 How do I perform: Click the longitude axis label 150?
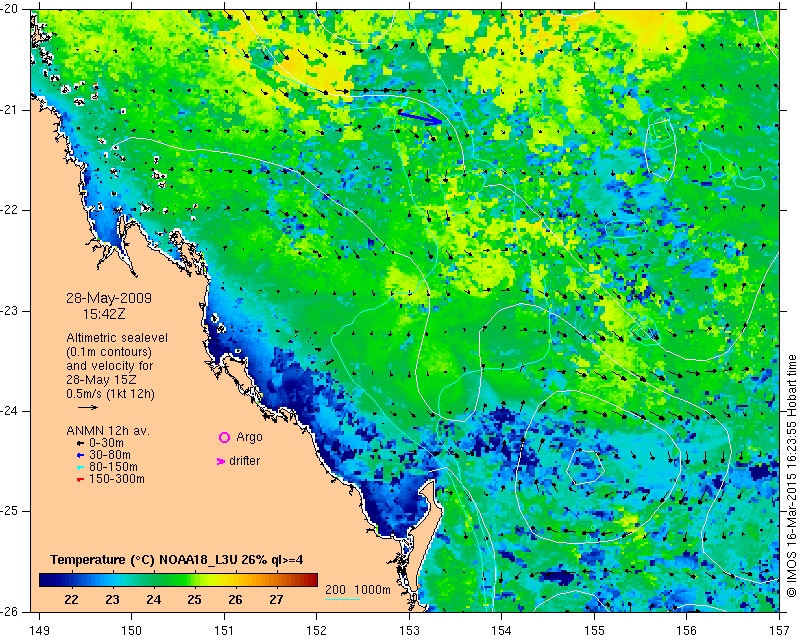[132, 631]
